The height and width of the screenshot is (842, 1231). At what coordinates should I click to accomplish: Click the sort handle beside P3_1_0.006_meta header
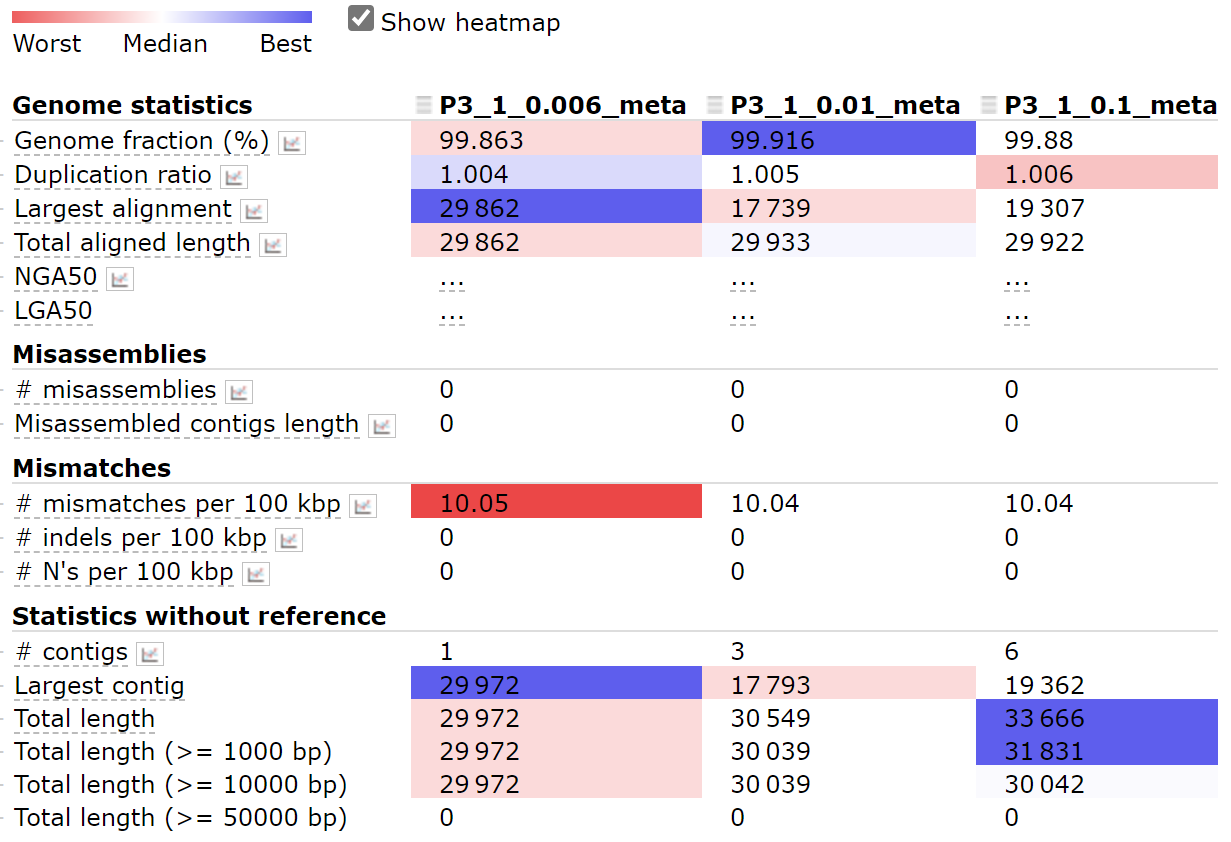click(x=423, y=103)
